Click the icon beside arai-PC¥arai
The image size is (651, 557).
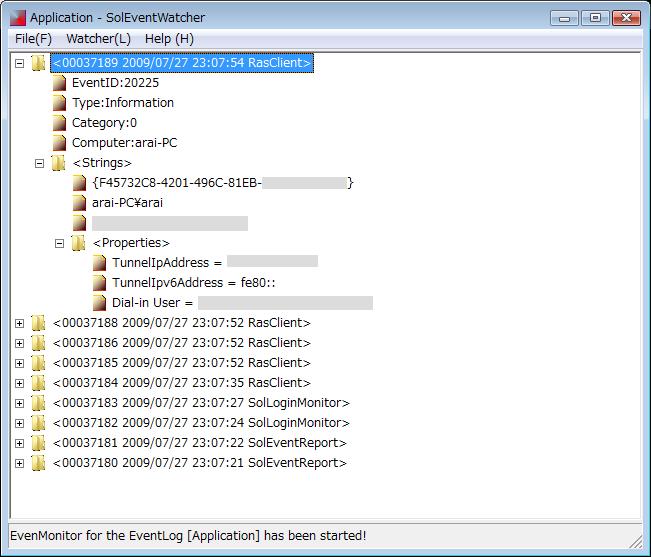pyautogui.click(x=79, y=203)
